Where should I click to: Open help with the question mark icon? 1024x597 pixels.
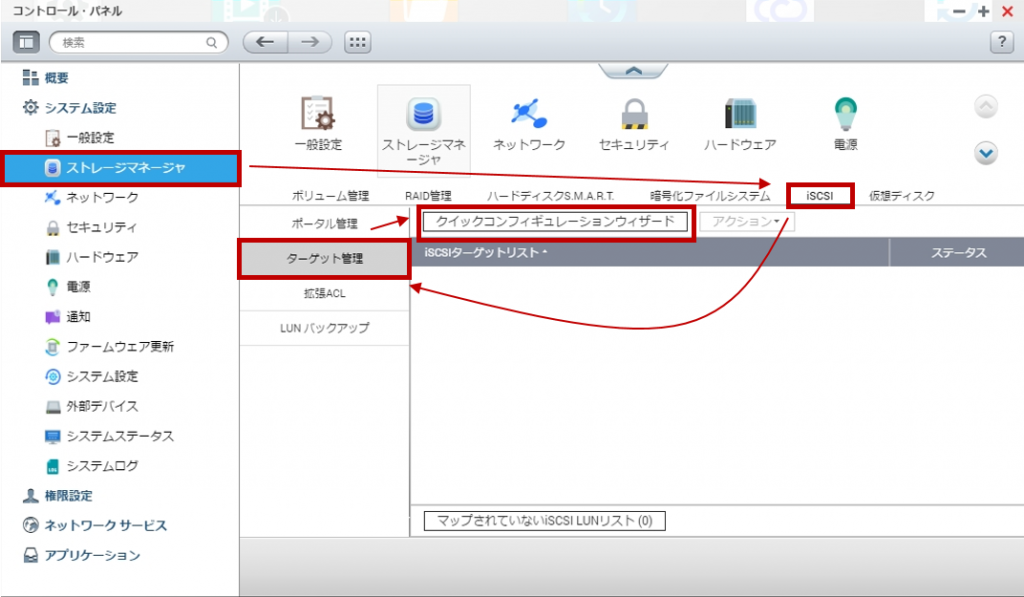[x=1002, y=42]
